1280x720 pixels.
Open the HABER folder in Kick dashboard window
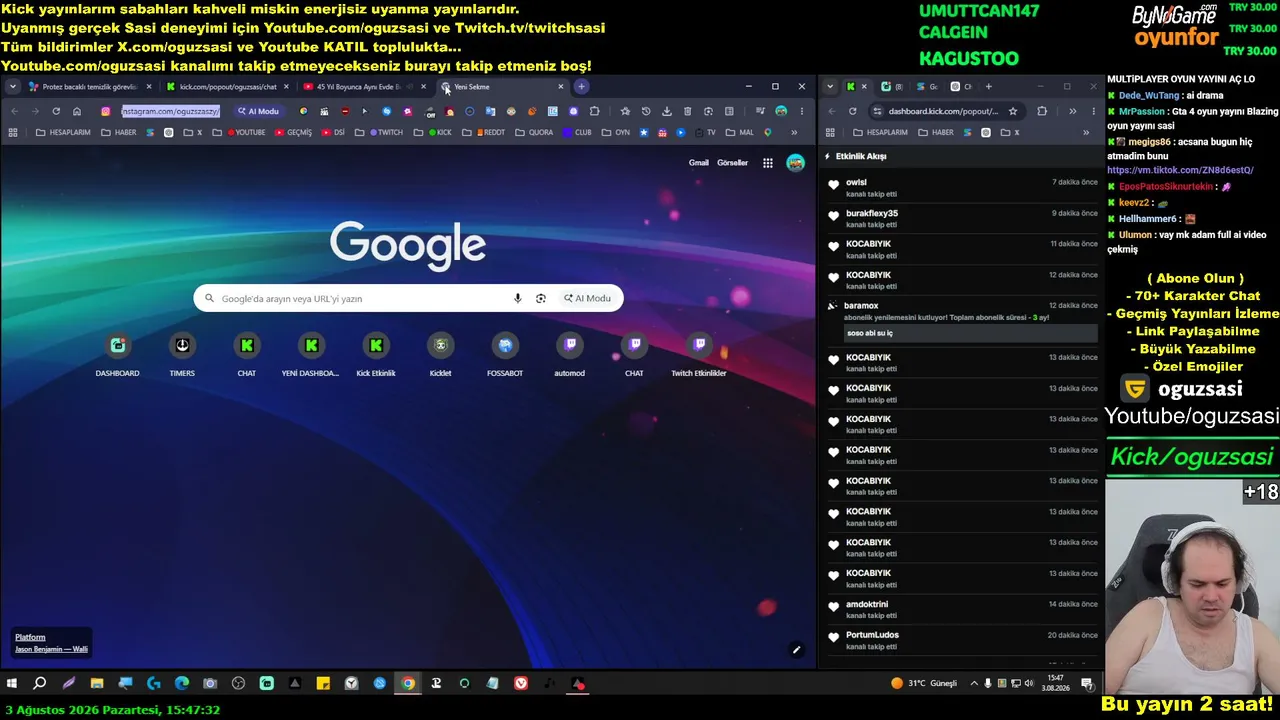(935, 132)
